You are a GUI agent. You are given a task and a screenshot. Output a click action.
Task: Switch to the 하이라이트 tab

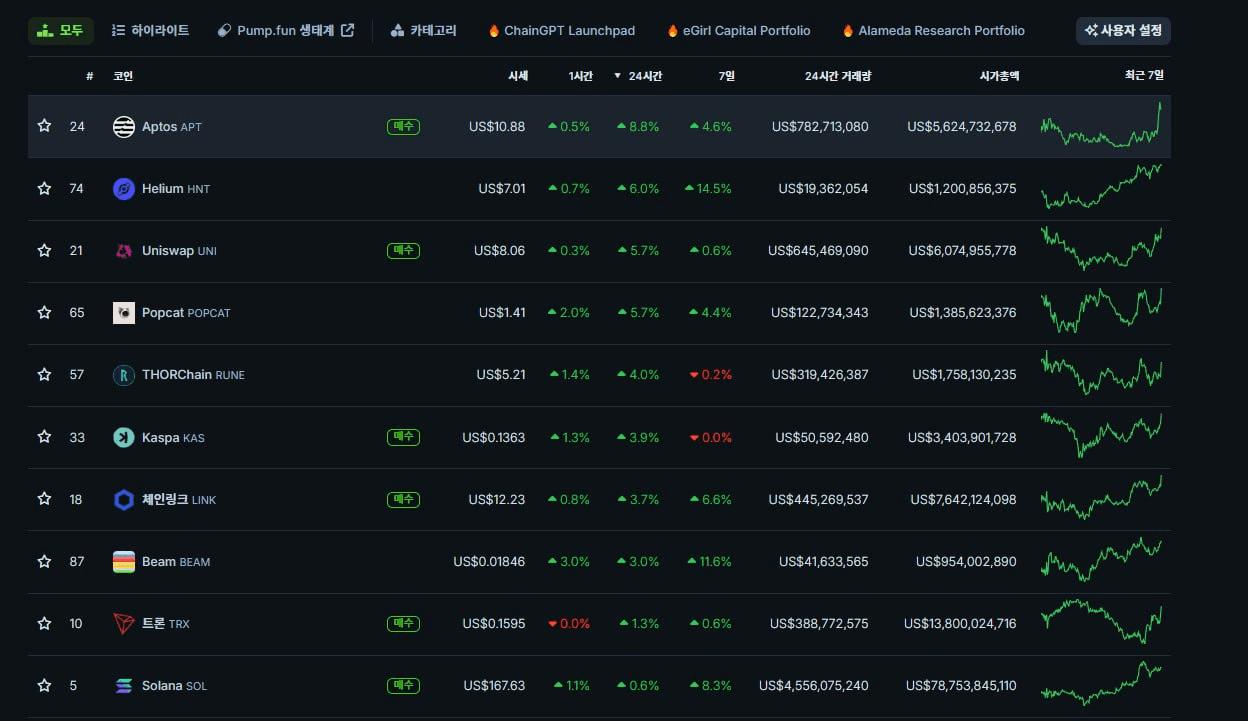tap(150, 31)
